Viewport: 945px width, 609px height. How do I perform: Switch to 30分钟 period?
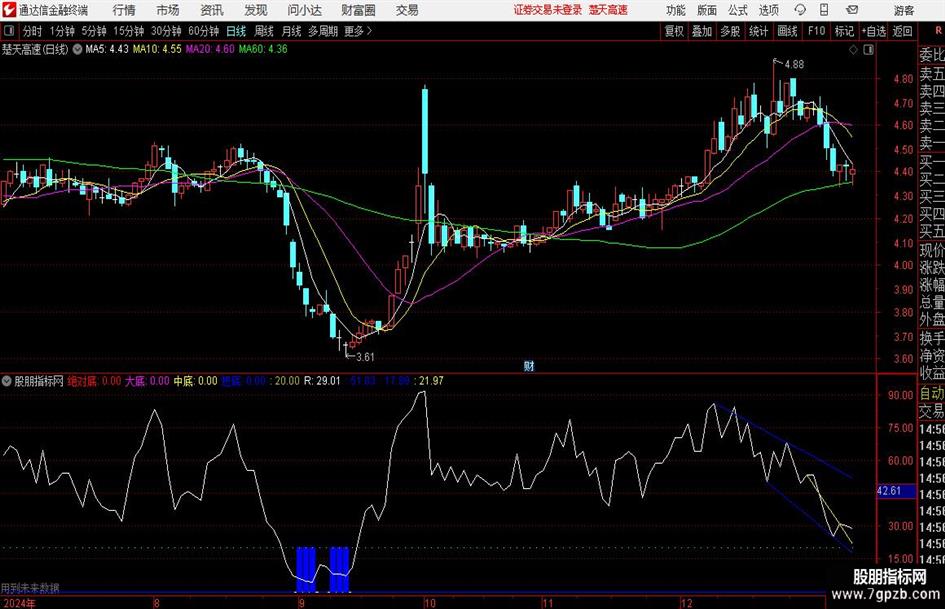(x=166, y=31)
